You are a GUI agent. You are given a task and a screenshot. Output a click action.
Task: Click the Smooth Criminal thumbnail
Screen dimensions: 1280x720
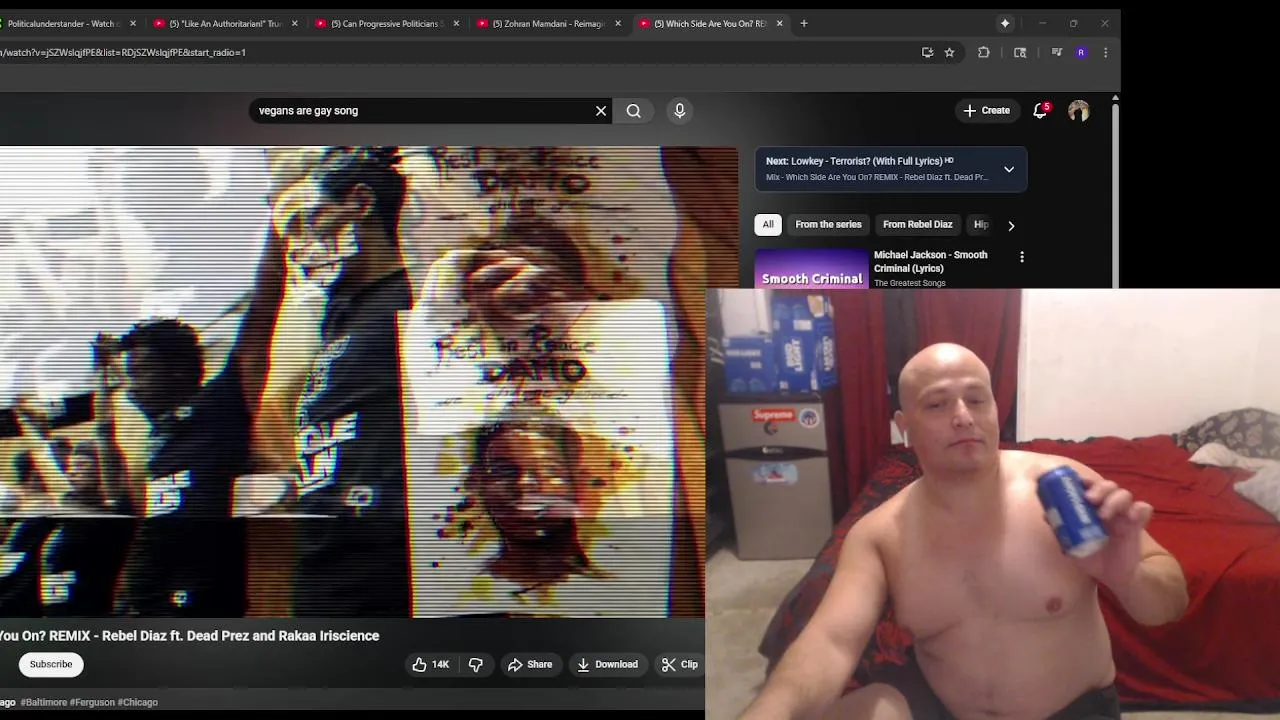coord(812,269)
